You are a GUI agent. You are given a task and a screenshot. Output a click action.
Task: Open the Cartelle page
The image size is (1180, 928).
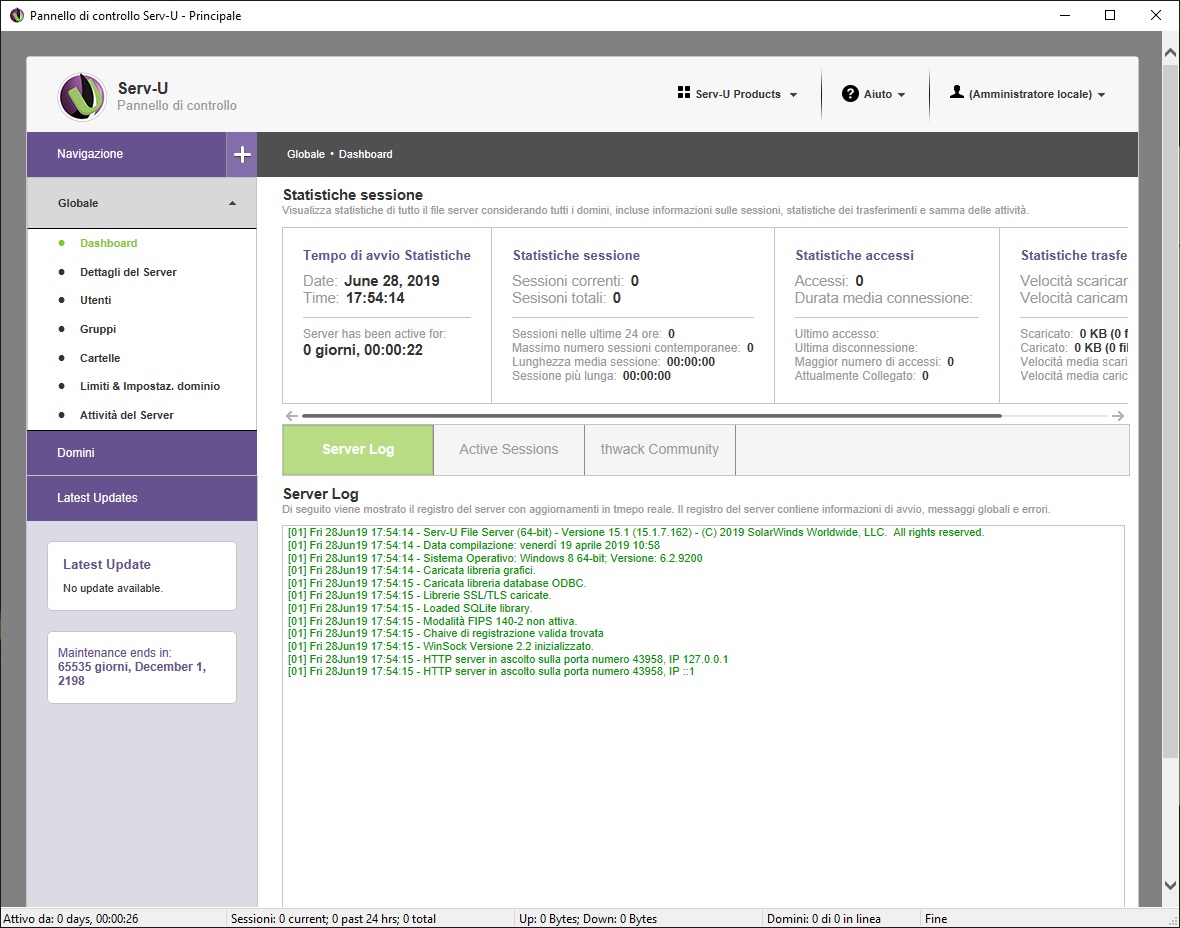100,358
